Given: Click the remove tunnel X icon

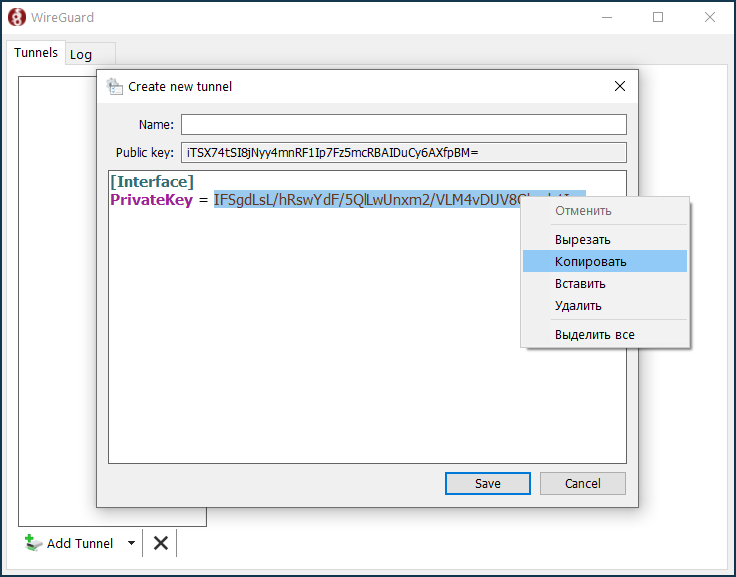Looking at the screenshot, I should click(x=160, y=543).
